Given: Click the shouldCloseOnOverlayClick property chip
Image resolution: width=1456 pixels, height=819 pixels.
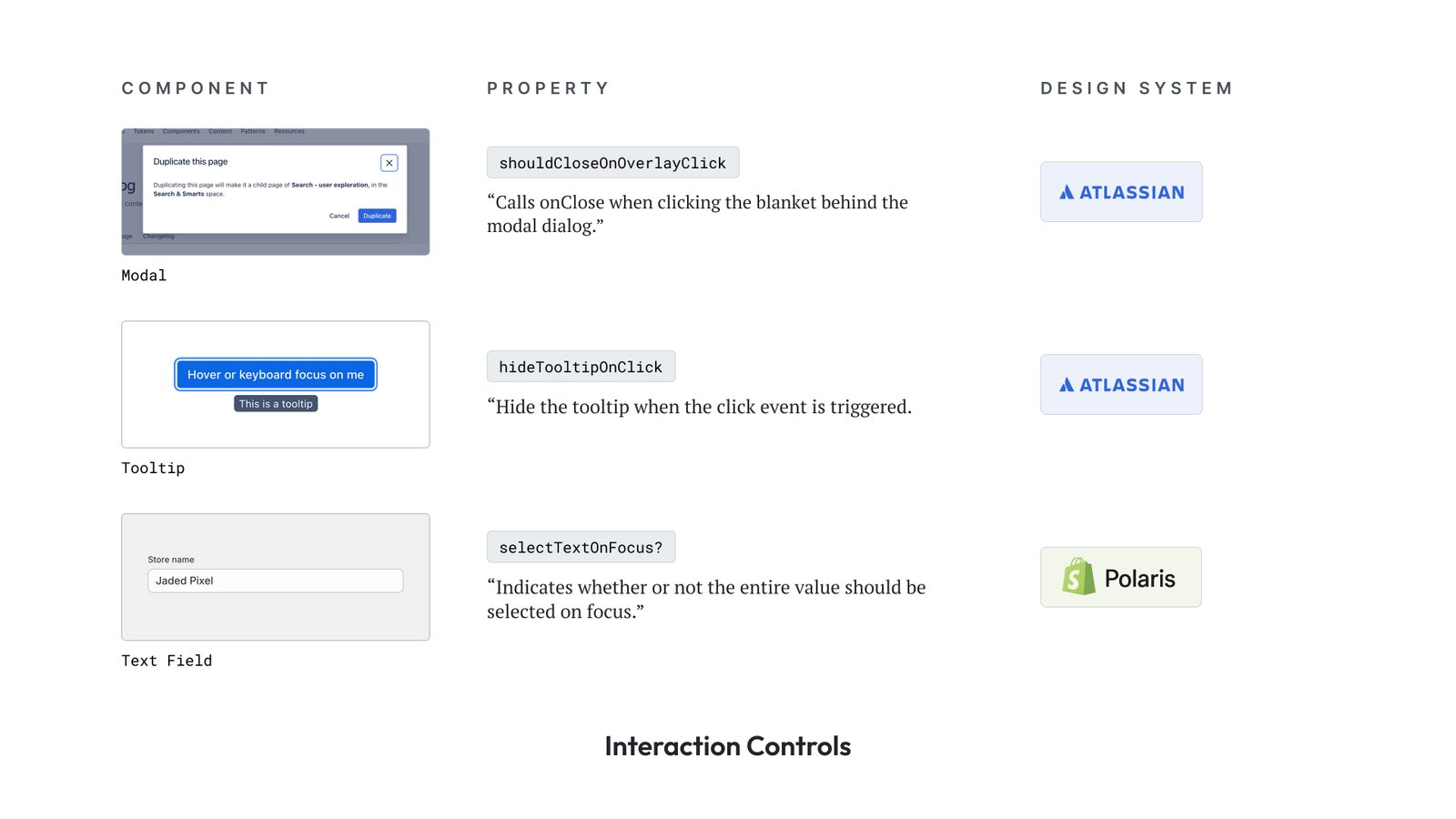Looking at the screenshot, I should pos(612,163).
